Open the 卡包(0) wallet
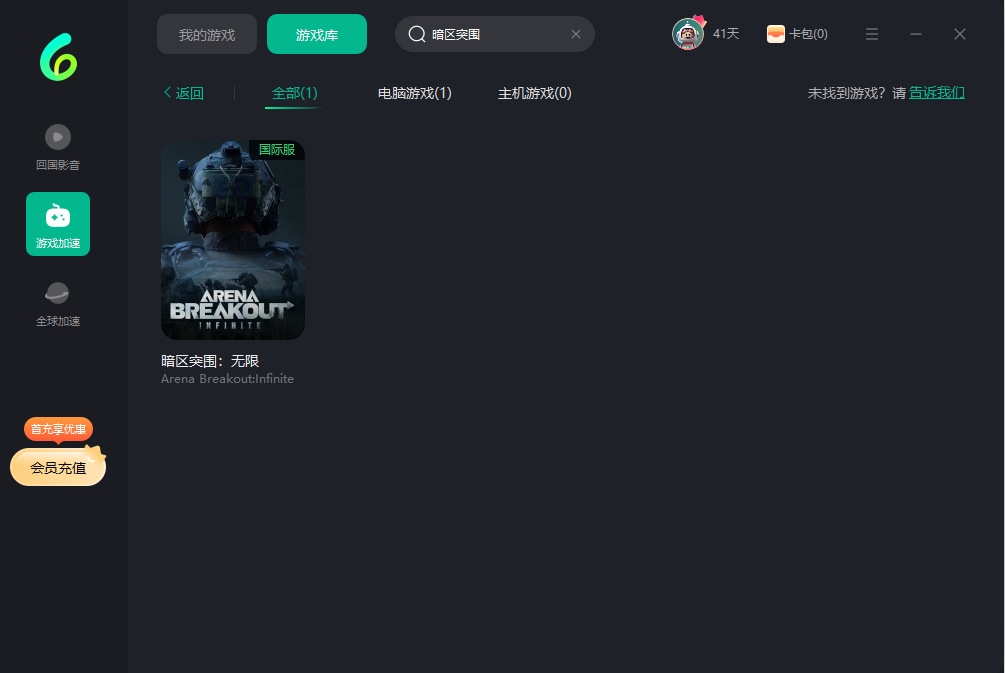1005x673 pixels. [797, 34]
